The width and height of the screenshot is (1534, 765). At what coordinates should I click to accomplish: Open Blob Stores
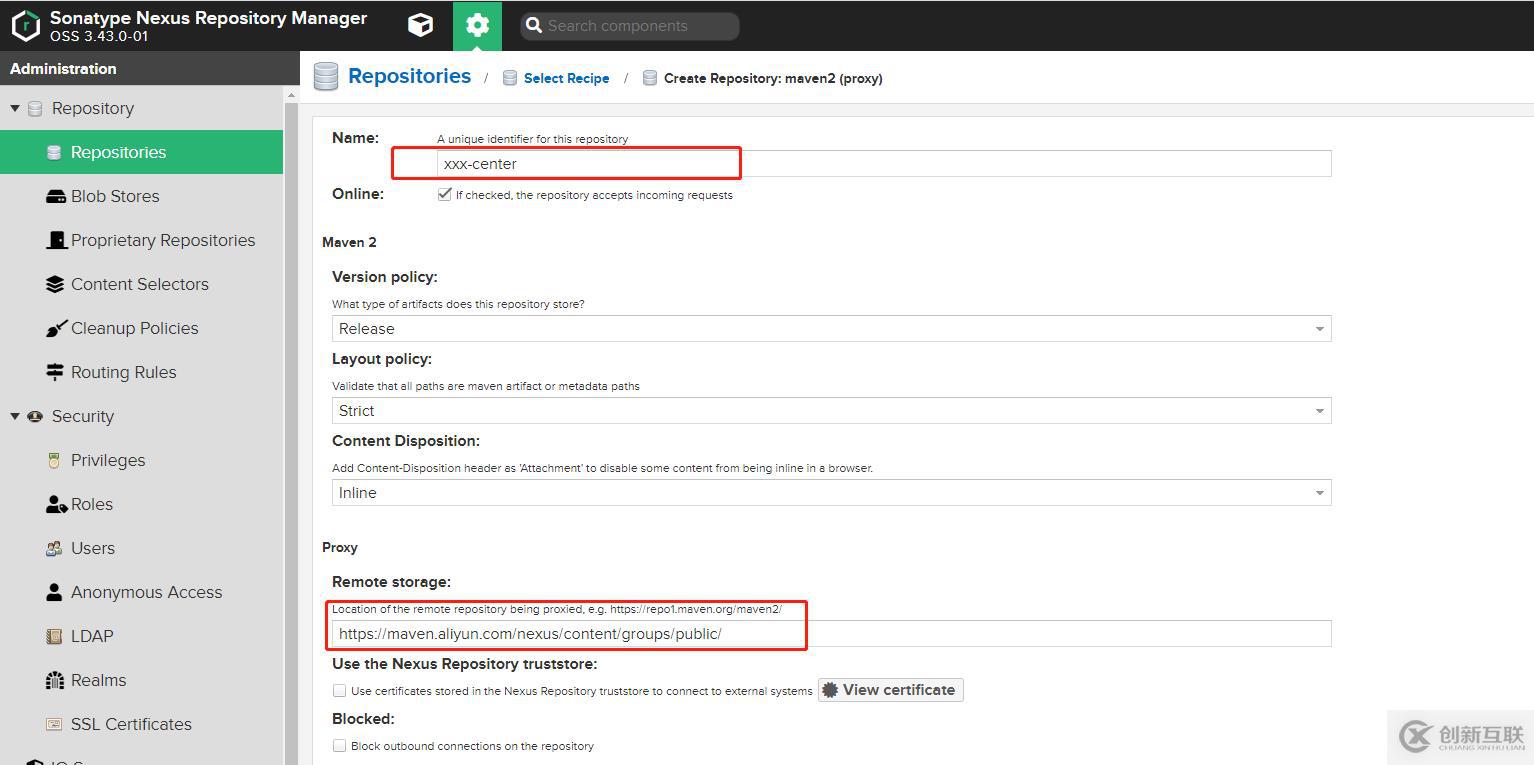(115, 196)
